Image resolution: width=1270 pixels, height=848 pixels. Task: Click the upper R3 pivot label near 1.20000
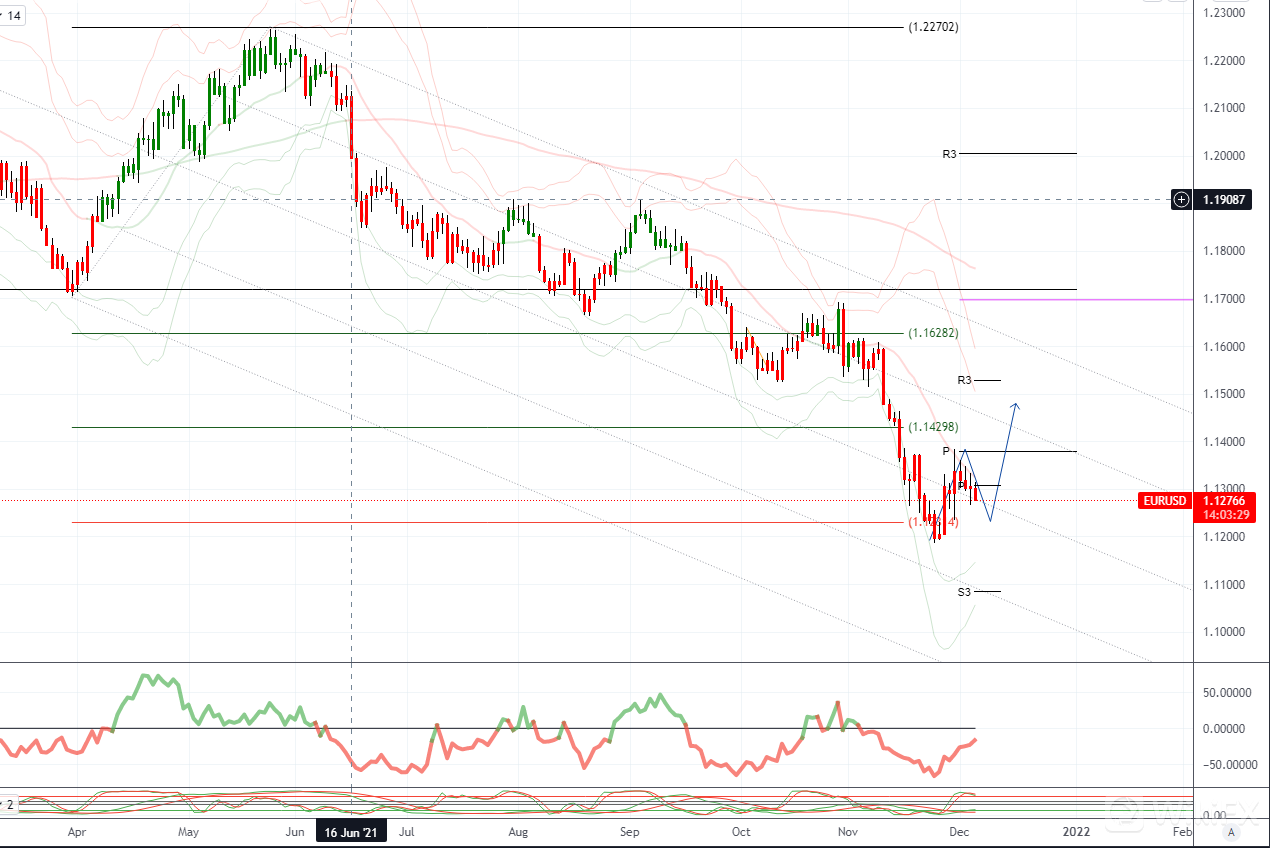[949, 154]
